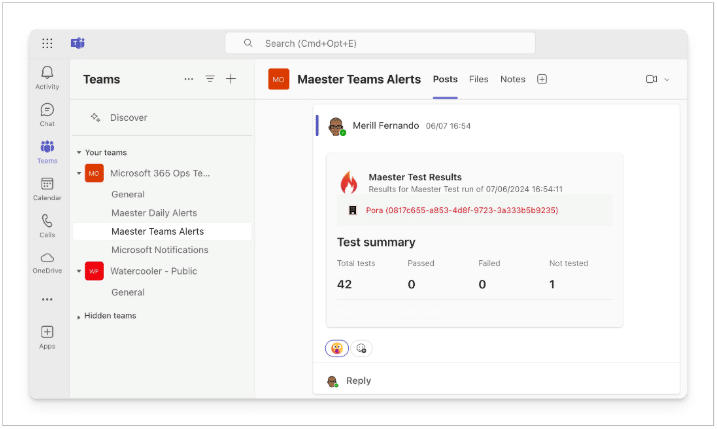Click the add reaction emoji icon
Viewport: 717px width, 429px height.
pyautogui.click(x=362, y=348)
